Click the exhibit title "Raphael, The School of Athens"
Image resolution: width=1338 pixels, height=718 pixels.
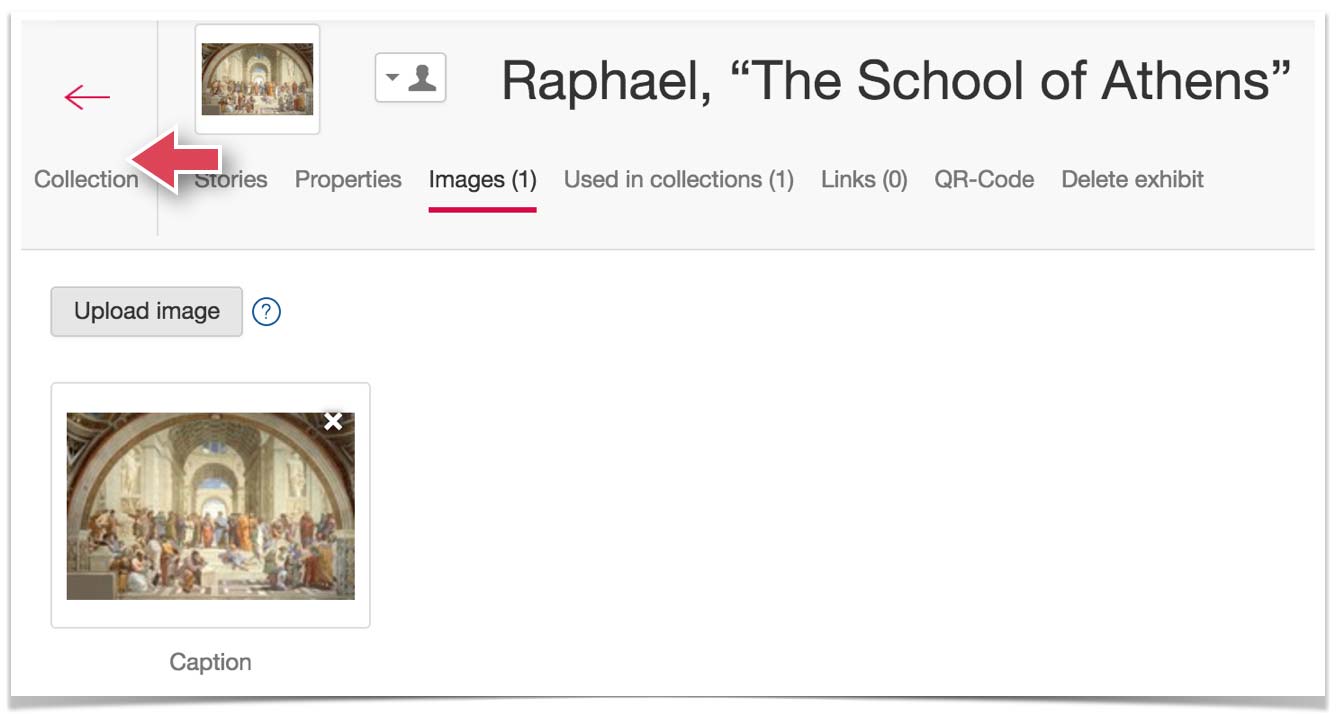[x=896, y=80]
